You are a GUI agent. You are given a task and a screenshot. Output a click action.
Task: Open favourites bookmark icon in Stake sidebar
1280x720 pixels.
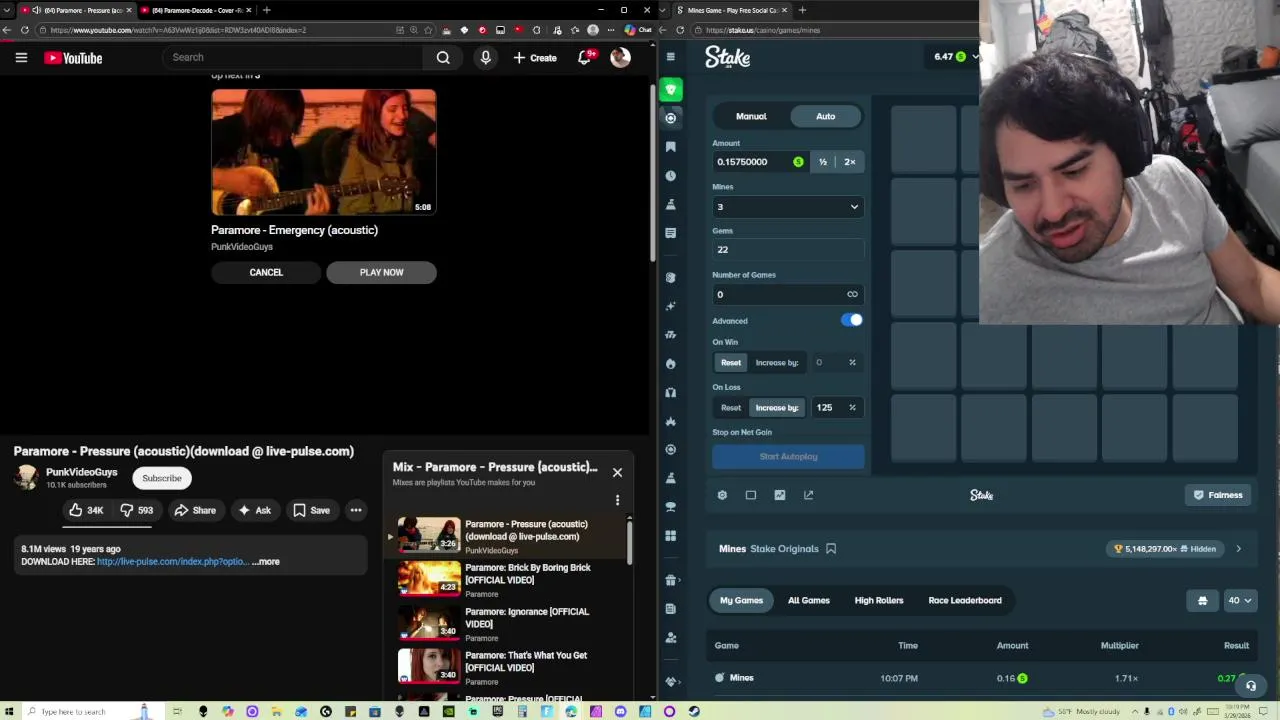tap(670, 147)
